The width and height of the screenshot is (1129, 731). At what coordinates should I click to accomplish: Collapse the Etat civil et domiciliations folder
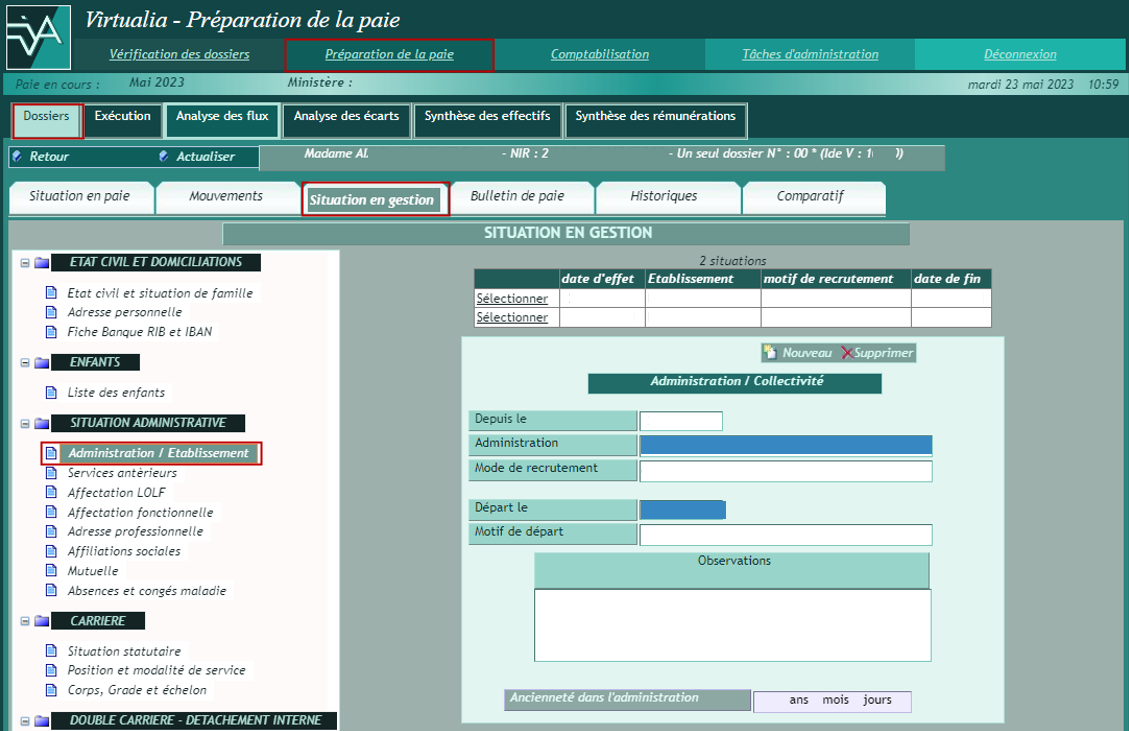tap(25, 263)
